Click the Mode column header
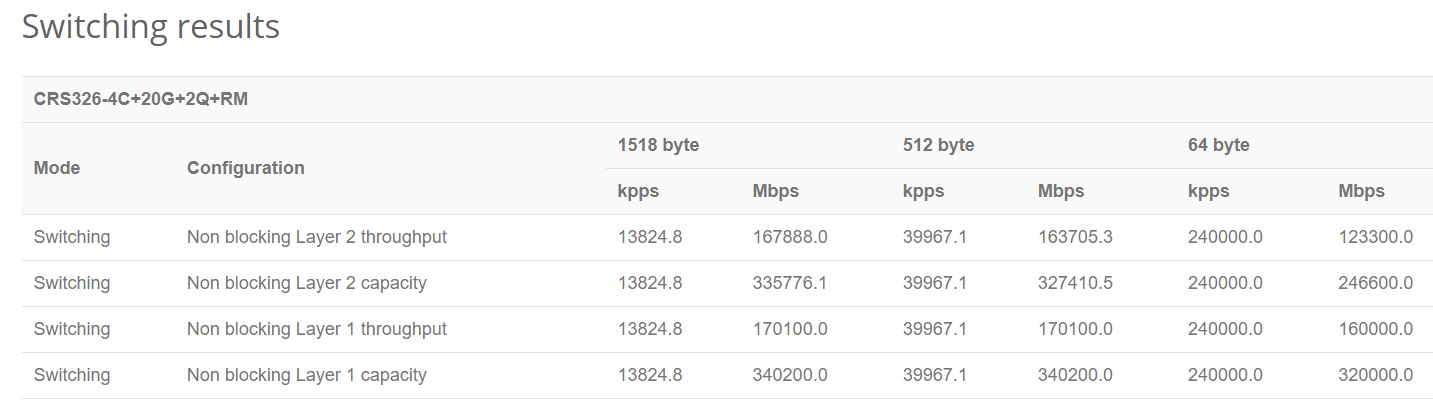This screenshot has width=1433, height=418. (57, 168)
